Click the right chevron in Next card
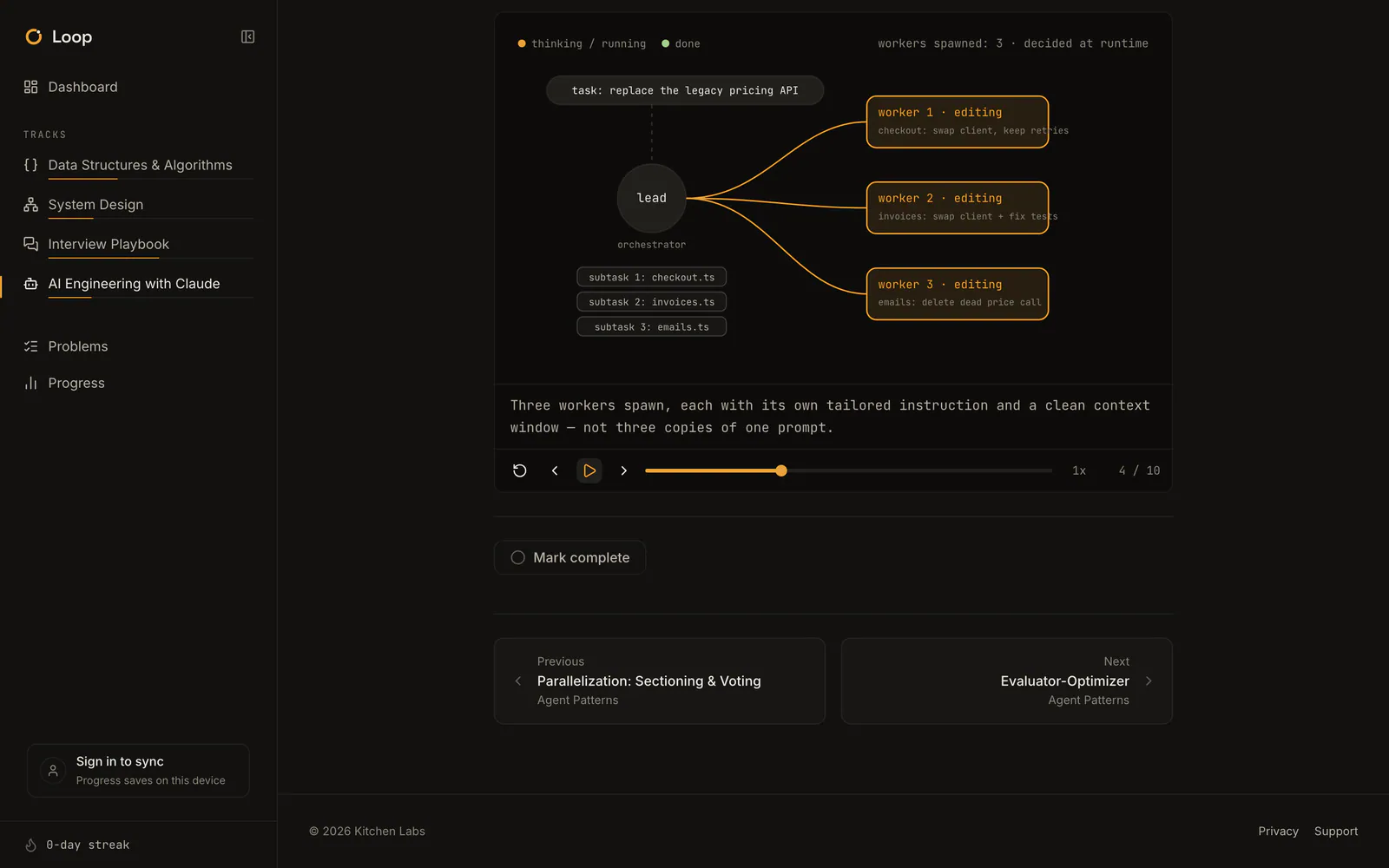 [1149, 681]
